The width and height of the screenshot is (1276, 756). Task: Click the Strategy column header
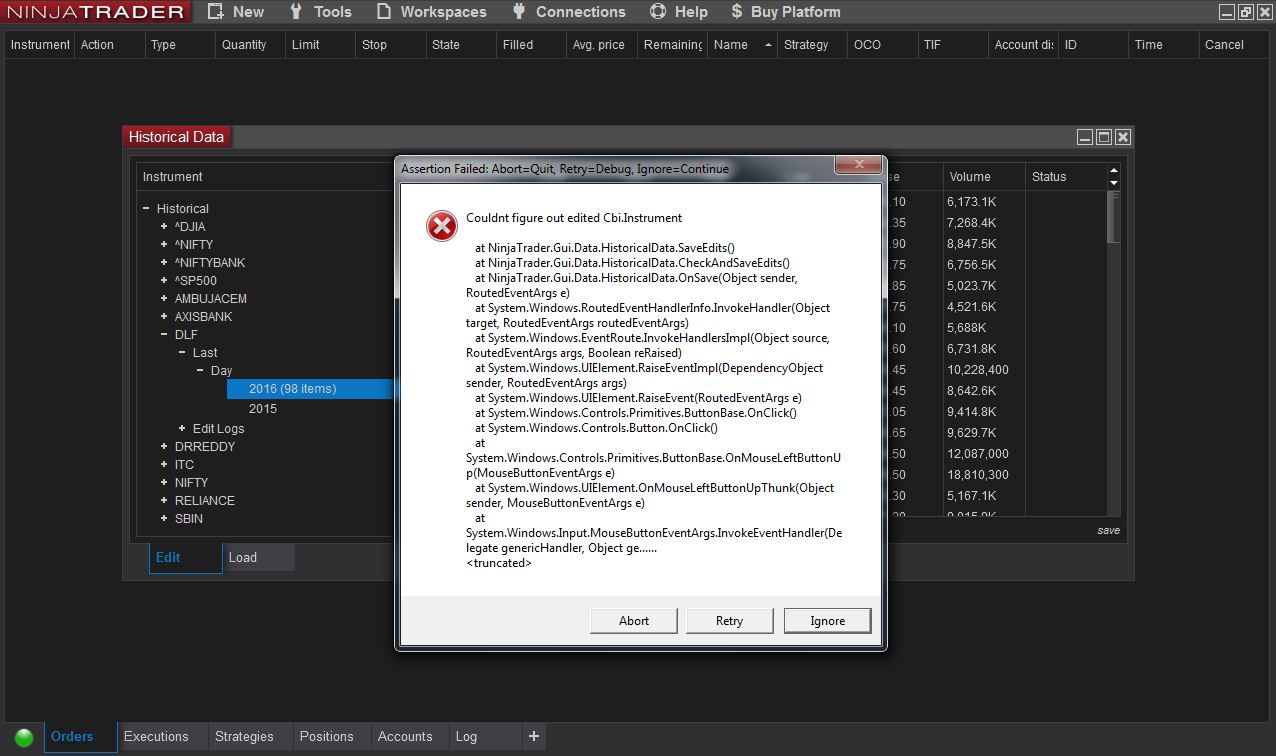(812, 45)
